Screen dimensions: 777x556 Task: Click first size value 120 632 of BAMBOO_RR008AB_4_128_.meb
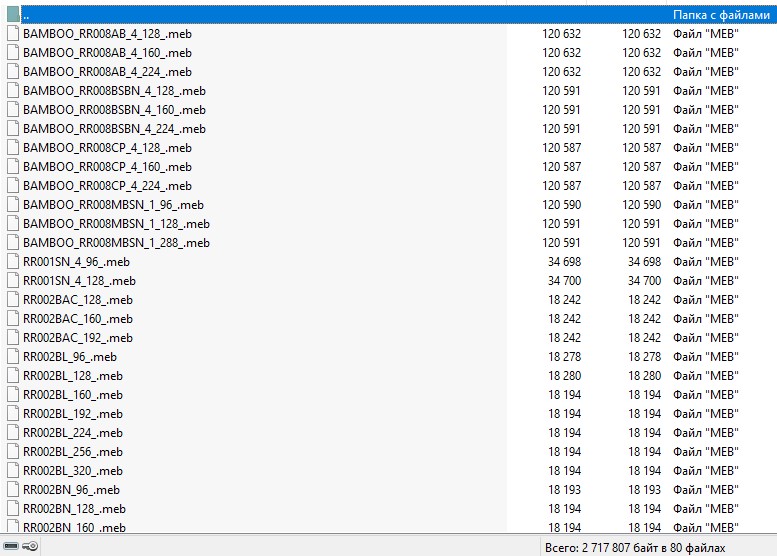(x=561, y=34)
